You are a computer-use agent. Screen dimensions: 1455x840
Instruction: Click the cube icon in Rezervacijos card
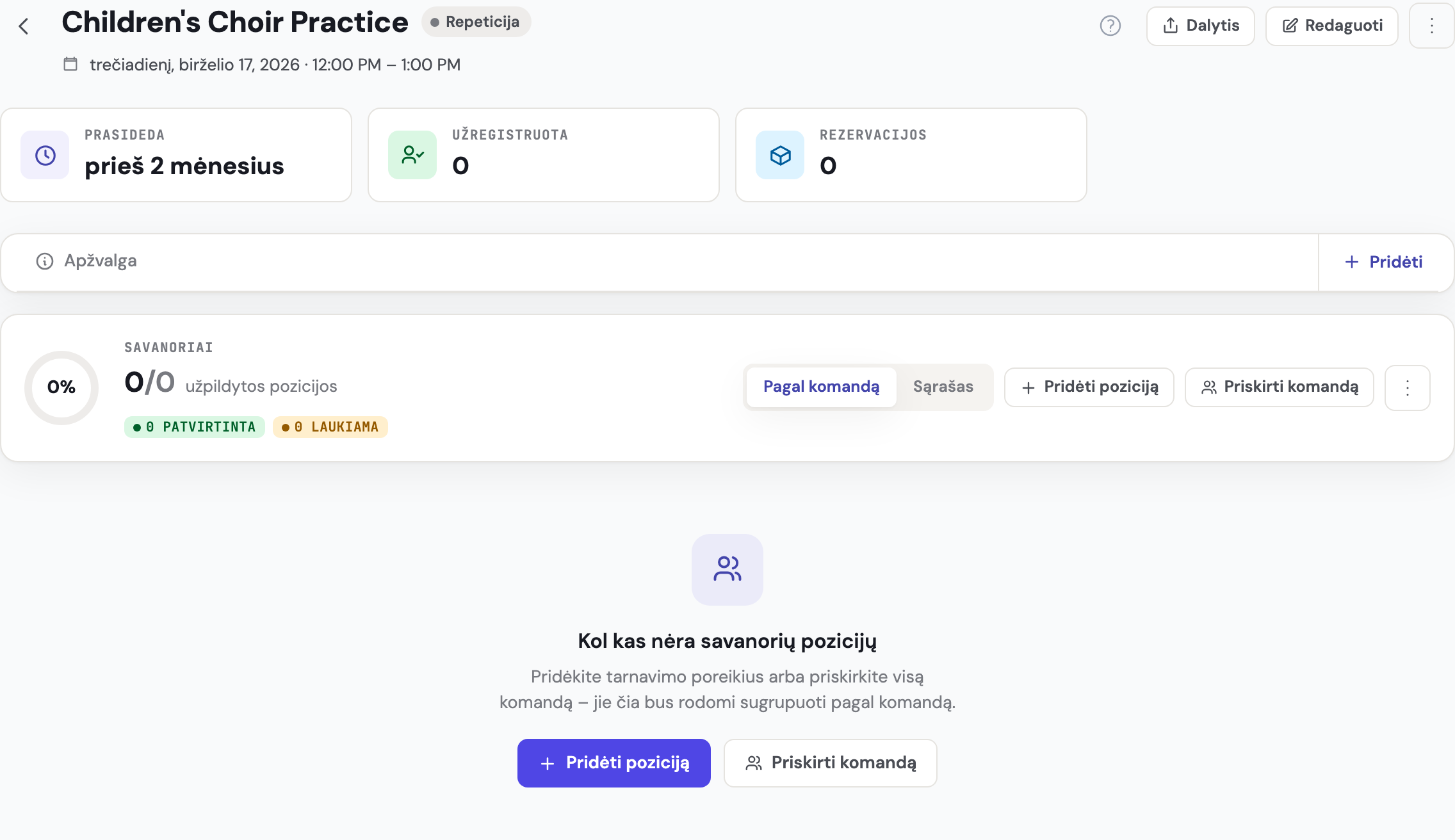(780, 155)
